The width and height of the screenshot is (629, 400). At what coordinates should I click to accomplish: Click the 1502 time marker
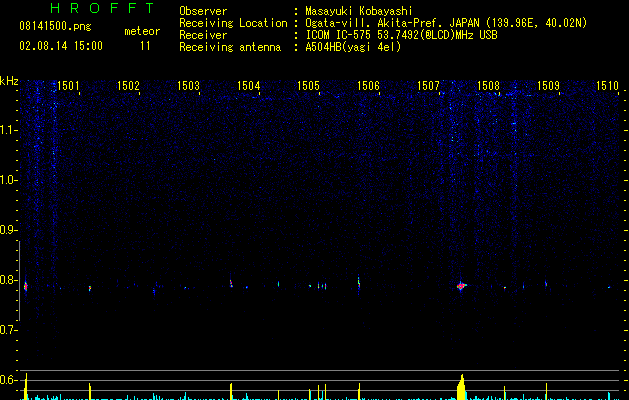click(x=128, y=86)
